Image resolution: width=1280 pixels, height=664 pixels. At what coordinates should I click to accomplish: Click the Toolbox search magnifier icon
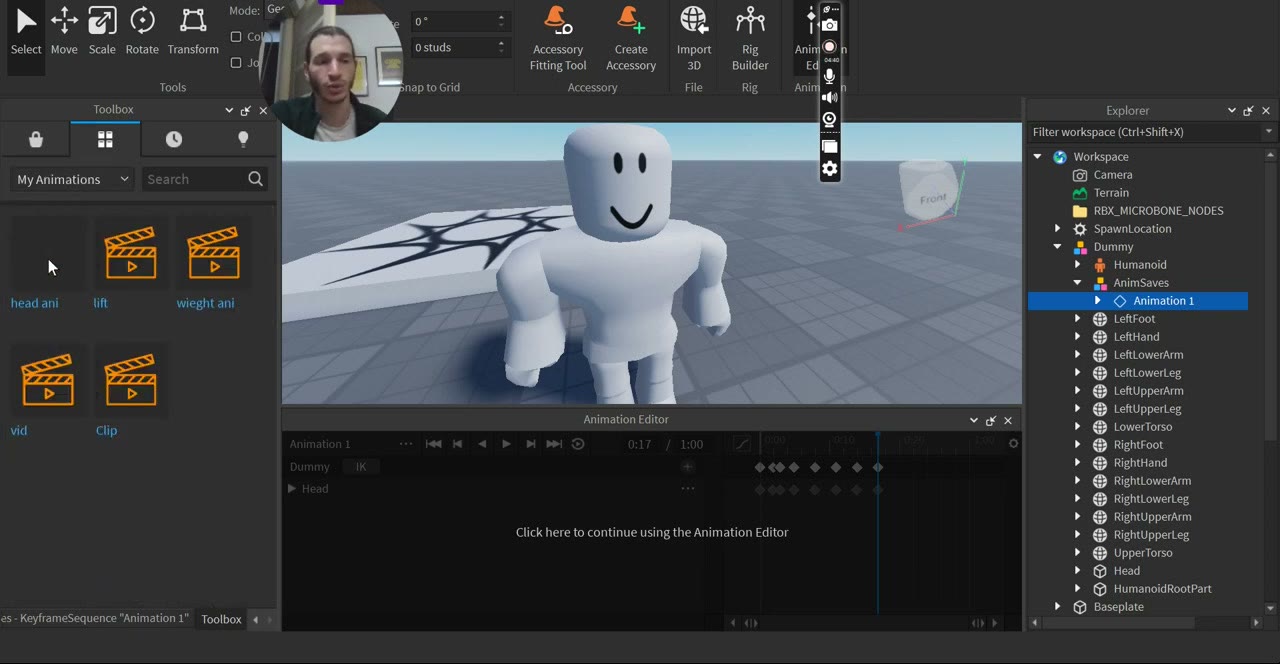point(256,179)
